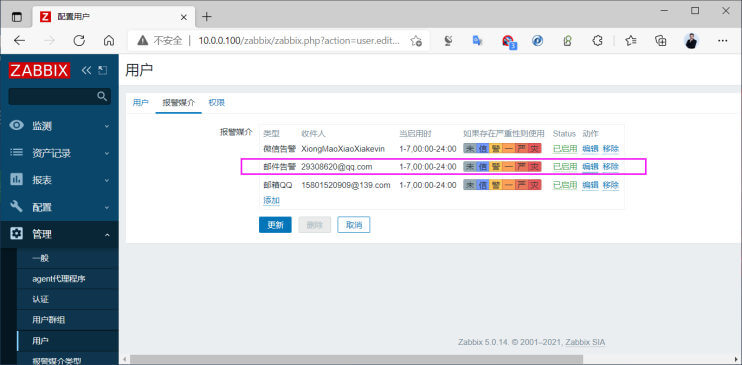Go back with the browser back arrow
742x365 pixels.
(19, 41)
